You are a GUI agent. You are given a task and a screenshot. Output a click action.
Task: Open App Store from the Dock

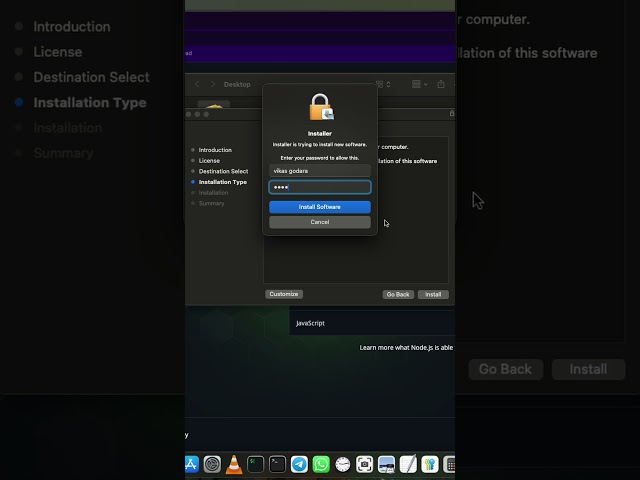(191, 464)
